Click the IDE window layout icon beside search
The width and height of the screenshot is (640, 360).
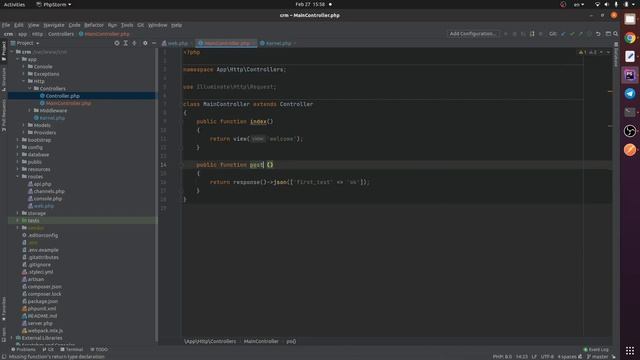(x=608, y=34)
